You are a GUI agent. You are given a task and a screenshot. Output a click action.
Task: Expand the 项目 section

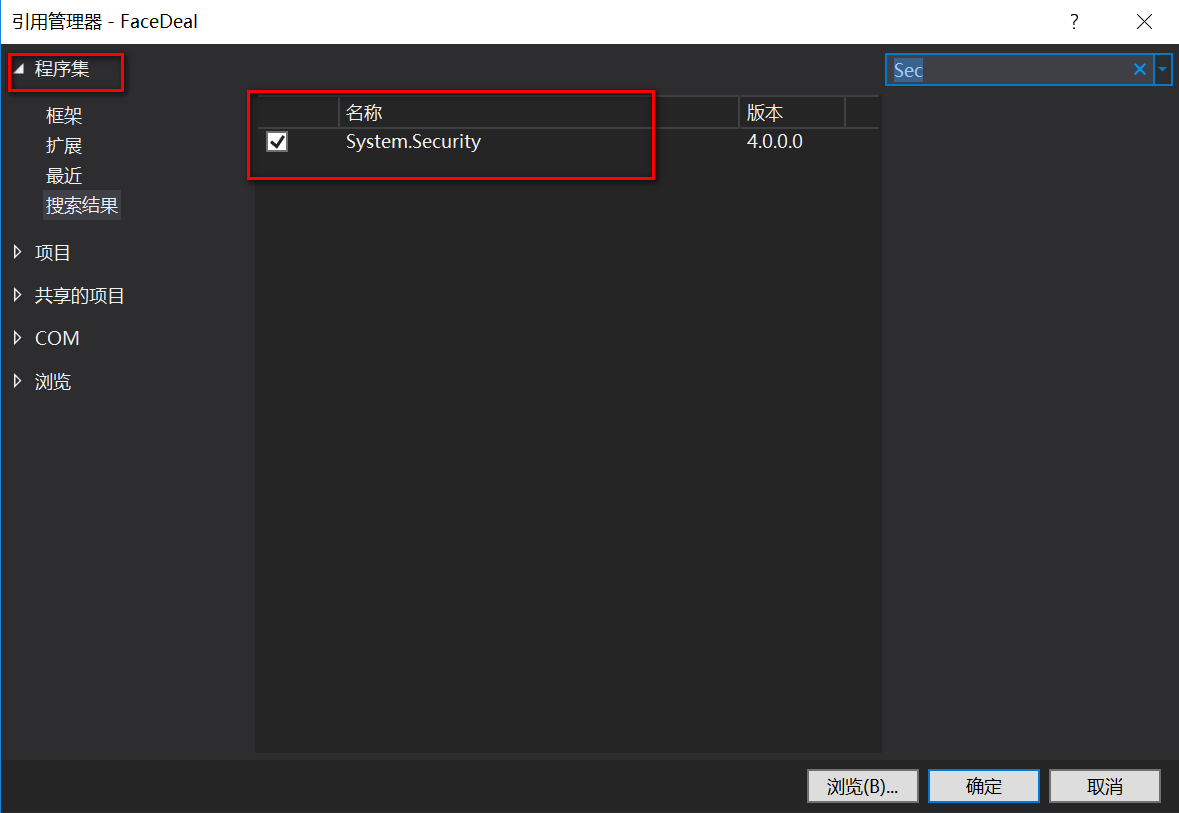(18, 252)
